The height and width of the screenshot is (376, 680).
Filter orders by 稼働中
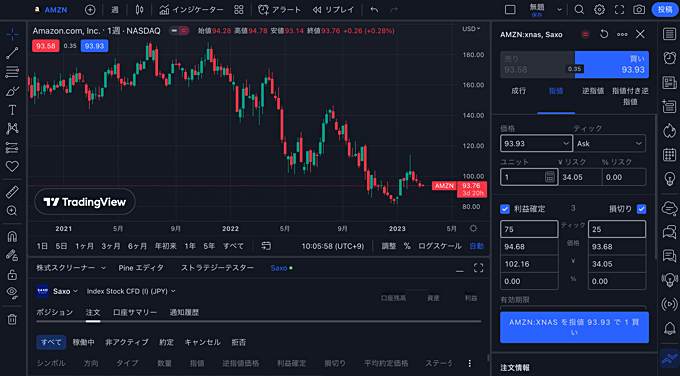click(83, 342)
